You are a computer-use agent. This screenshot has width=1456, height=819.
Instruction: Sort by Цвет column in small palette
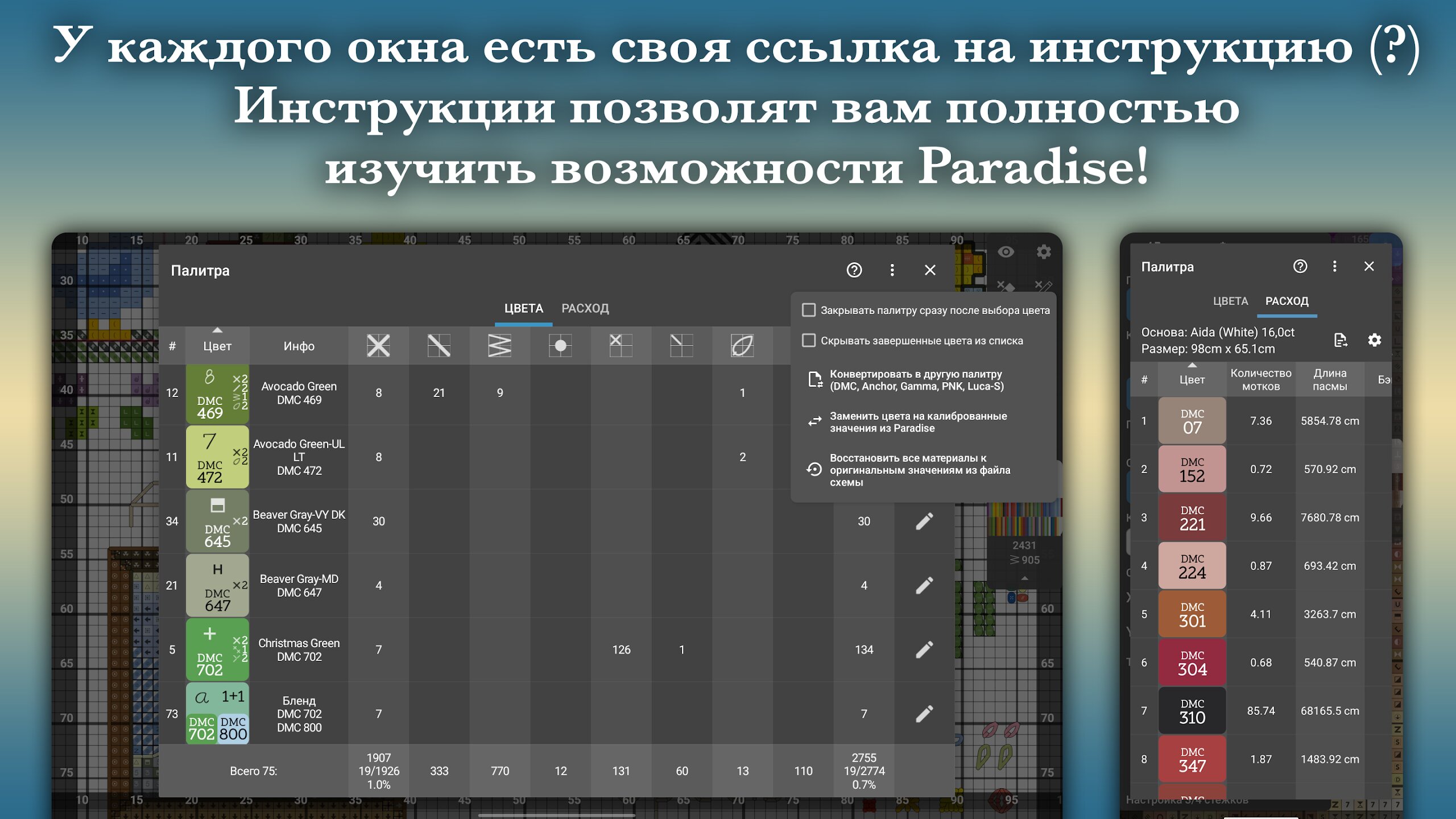click(1192, 379)
